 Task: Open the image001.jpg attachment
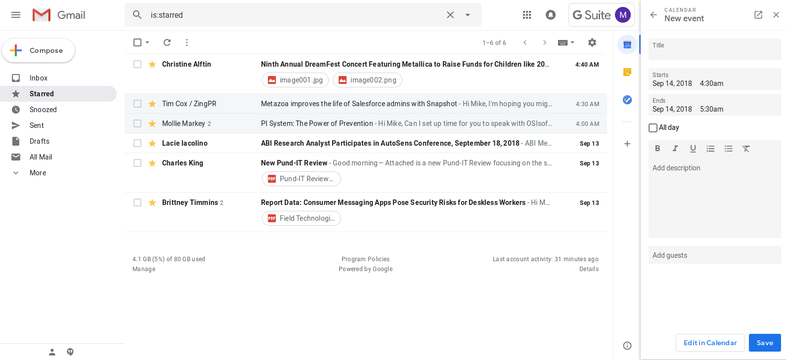296,80
